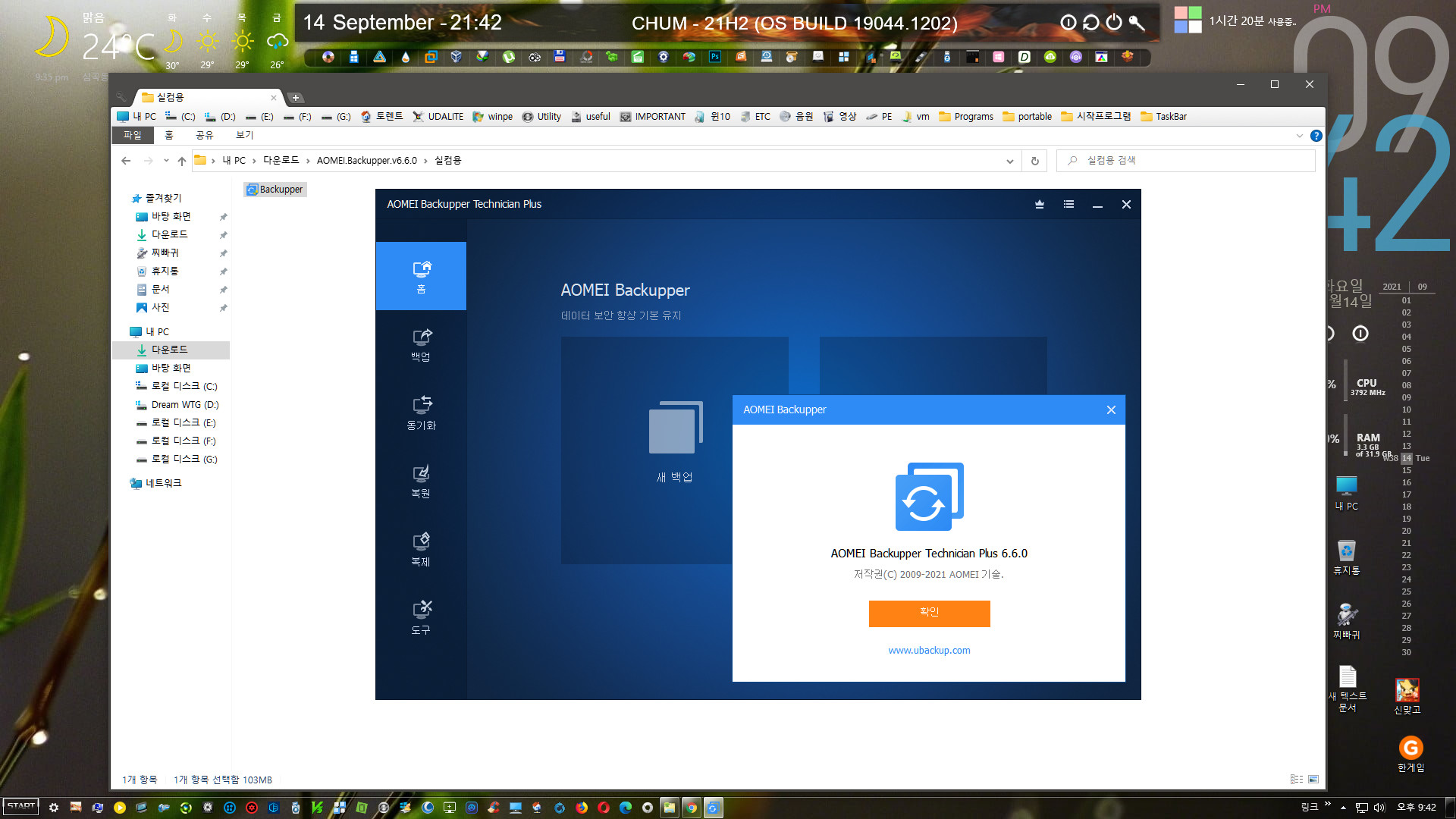The height and width of the screenshot is (819, 1456).
Task: Open the 새 텍스트 문서 desktop file
Action: (1347, 689)
